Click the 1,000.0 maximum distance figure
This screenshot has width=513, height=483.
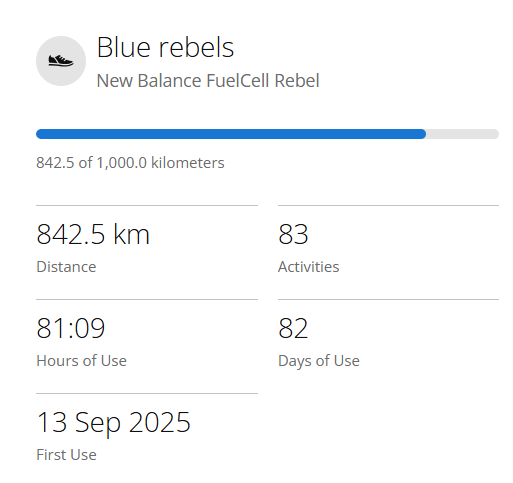tap(121, 163)
